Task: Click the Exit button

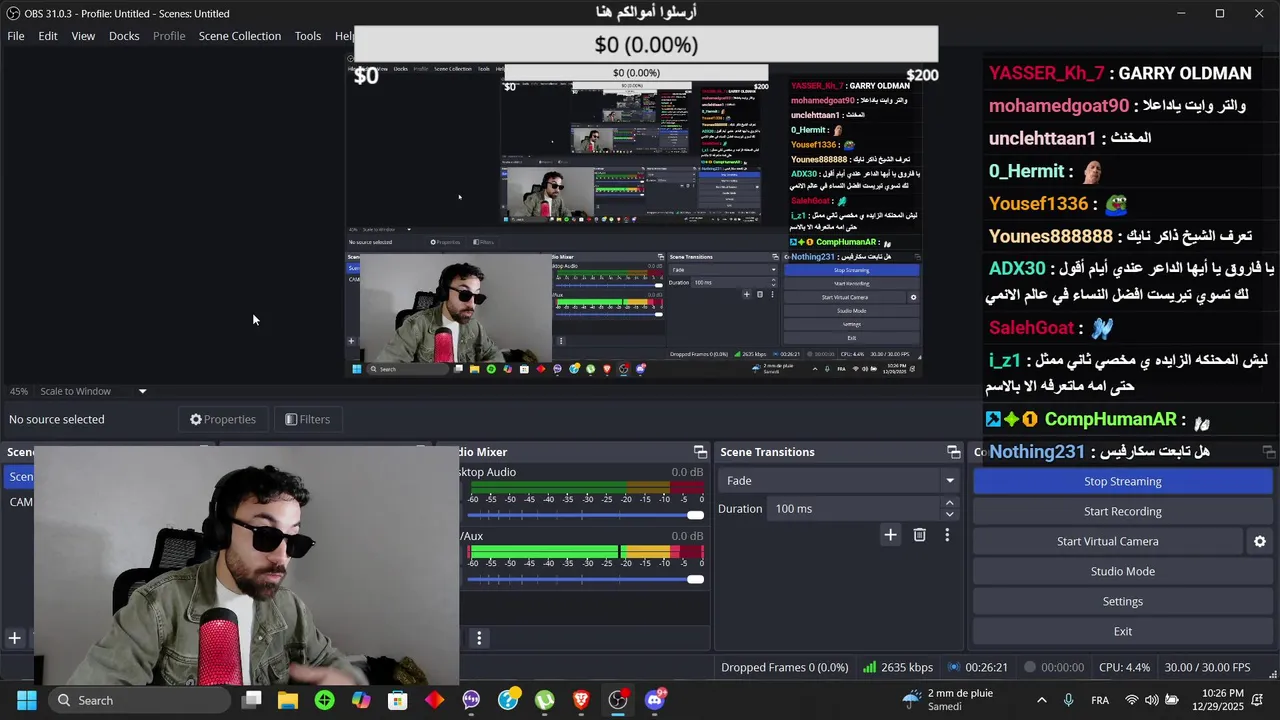Action: (1123, 631)
